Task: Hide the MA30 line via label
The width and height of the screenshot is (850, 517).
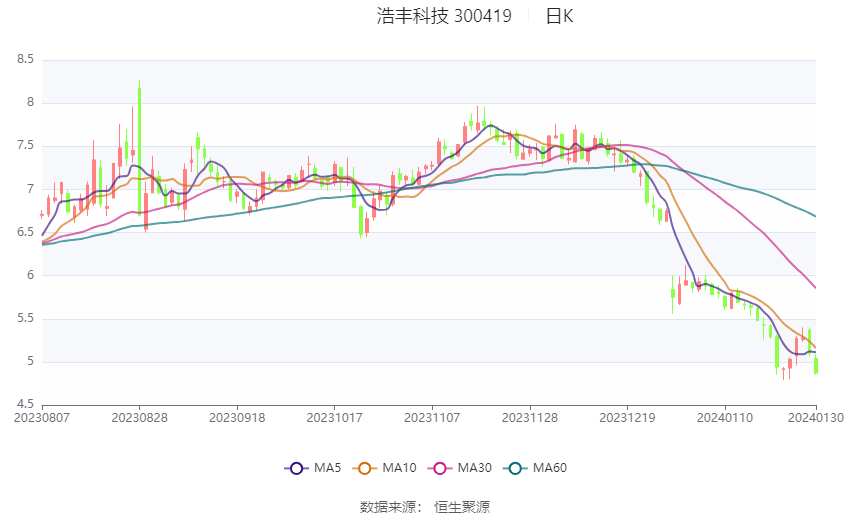Action: click(474, 468)
